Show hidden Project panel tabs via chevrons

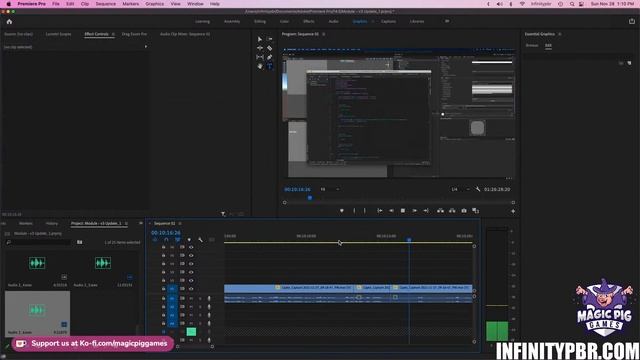141,223
